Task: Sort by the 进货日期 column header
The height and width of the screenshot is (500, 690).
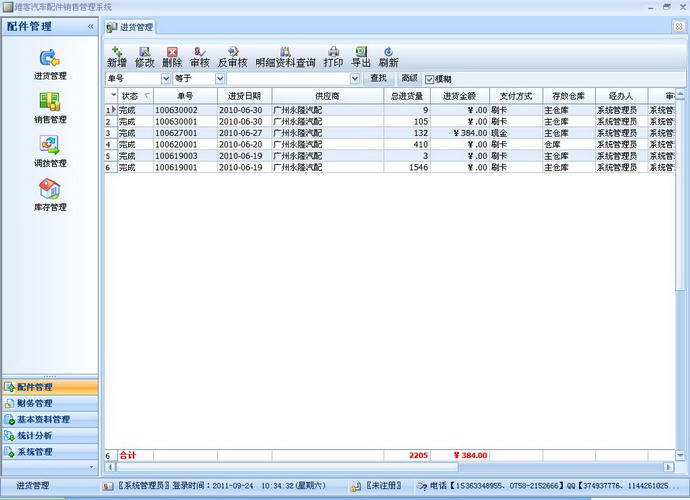Action: pos(245,96)
